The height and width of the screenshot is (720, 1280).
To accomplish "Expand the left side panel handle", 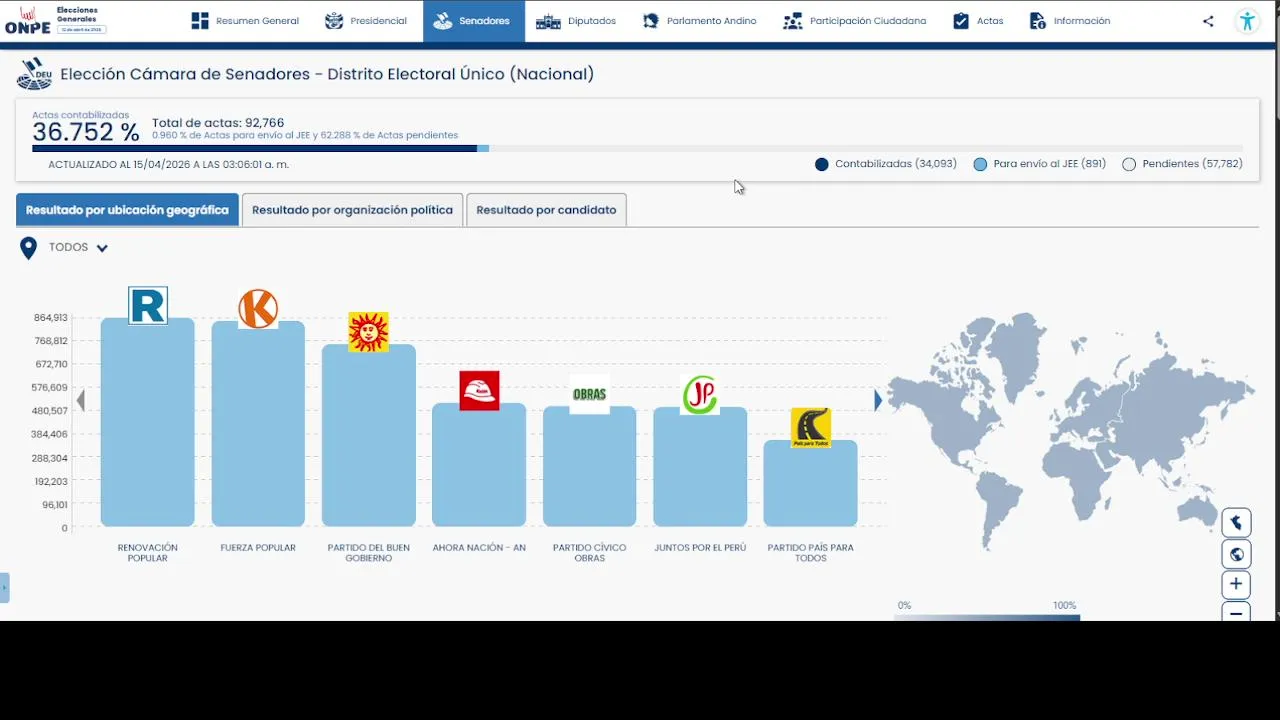I will 4,588.
